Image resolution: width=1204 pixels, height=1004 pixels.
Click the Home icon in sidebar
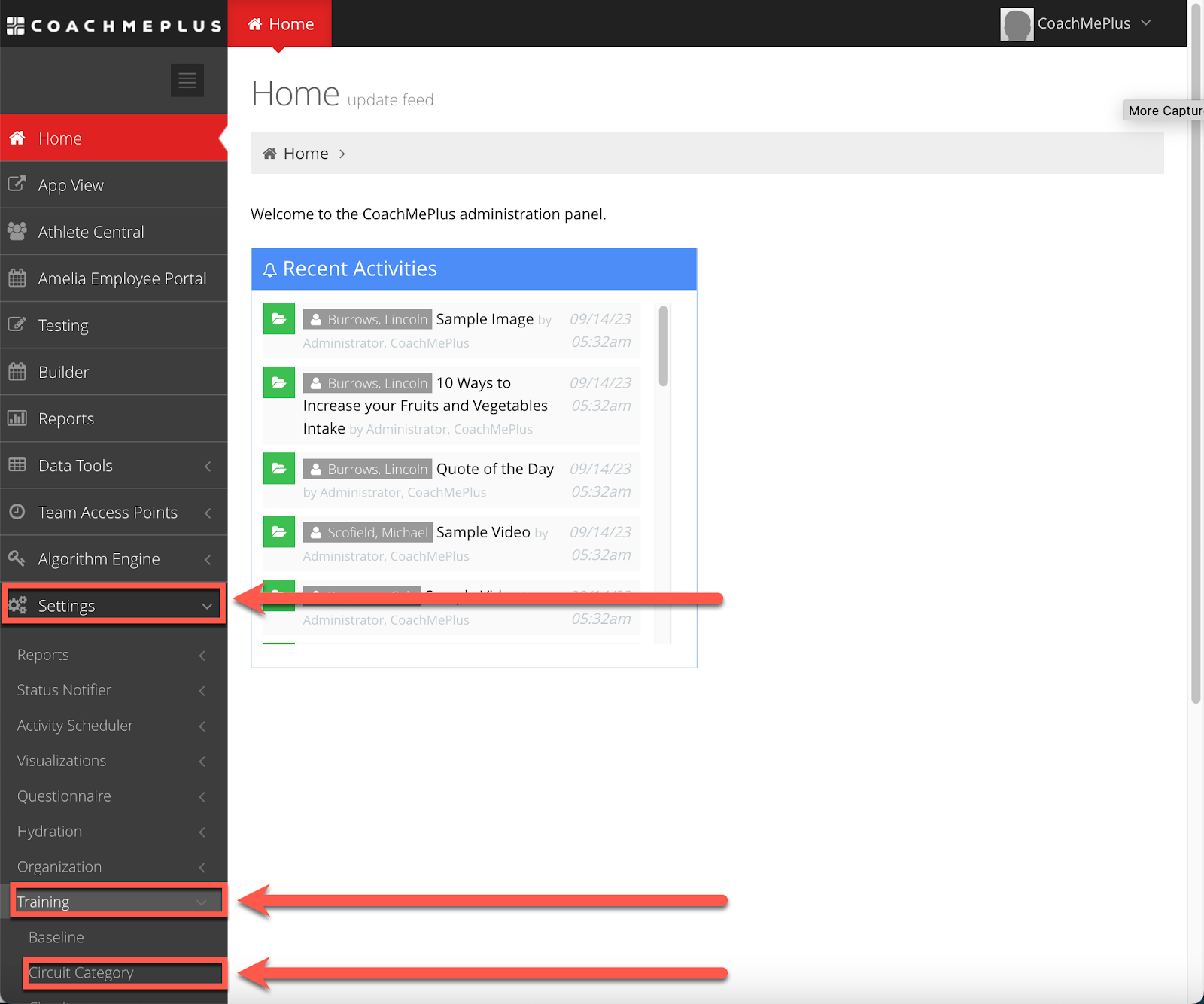(17, 138)
